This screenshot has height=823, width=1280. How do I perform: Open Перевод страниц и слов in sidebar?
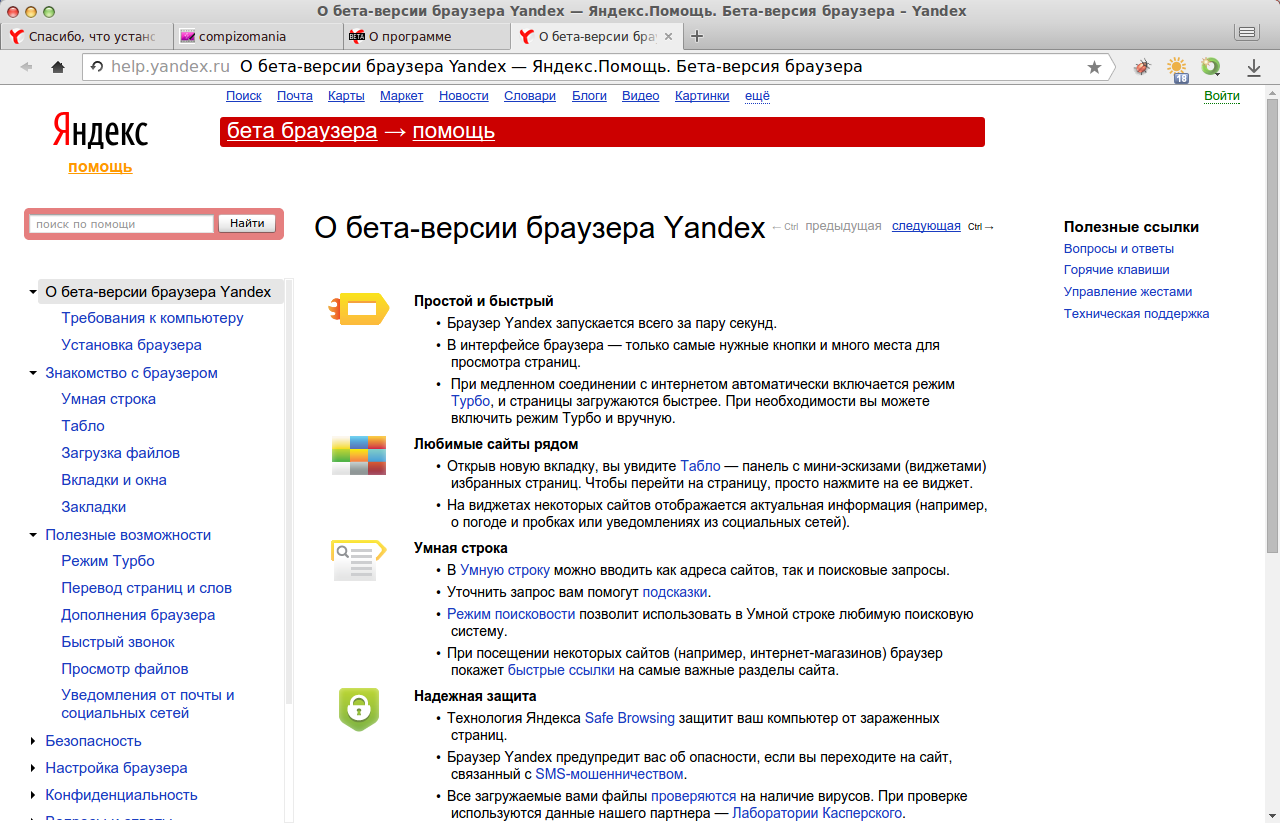pyautogui.click(x=146, y=588)
